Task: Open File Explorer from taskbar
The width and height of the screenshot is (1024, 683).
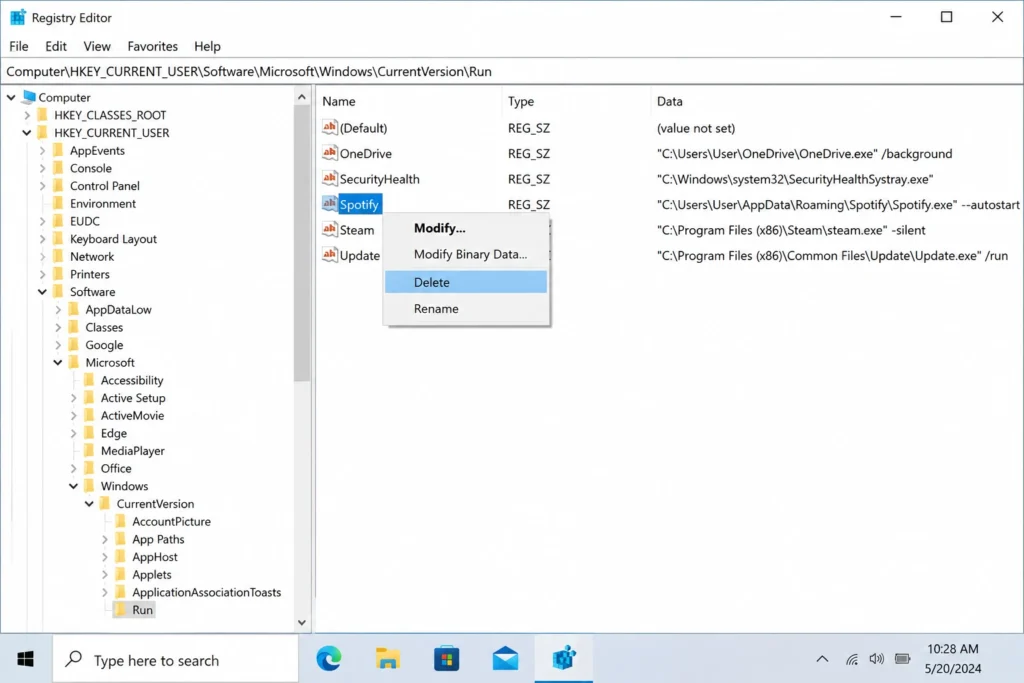Action: pos(387,659)
